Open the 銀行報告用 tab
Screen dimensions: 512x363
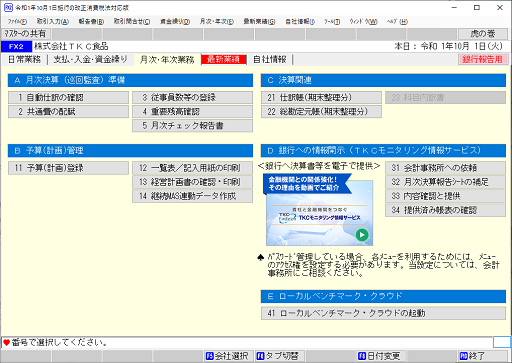pyautogui.click(x=482, y=59)
